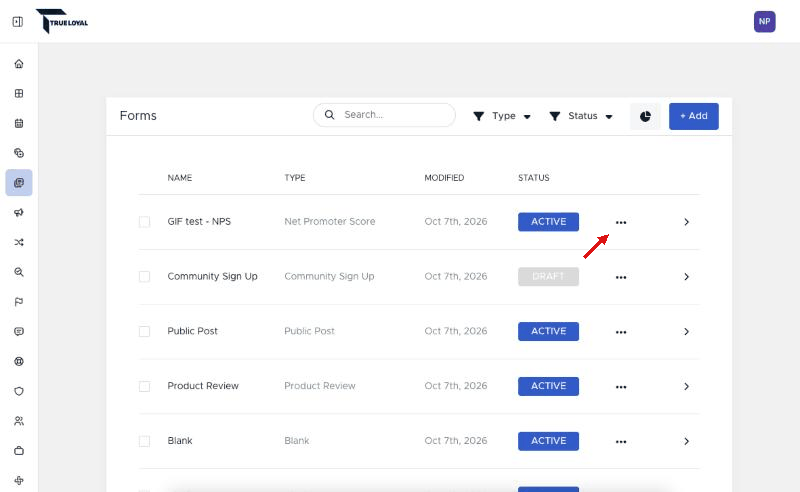Open the coins rewards sidebar icon

pos(19,153)
